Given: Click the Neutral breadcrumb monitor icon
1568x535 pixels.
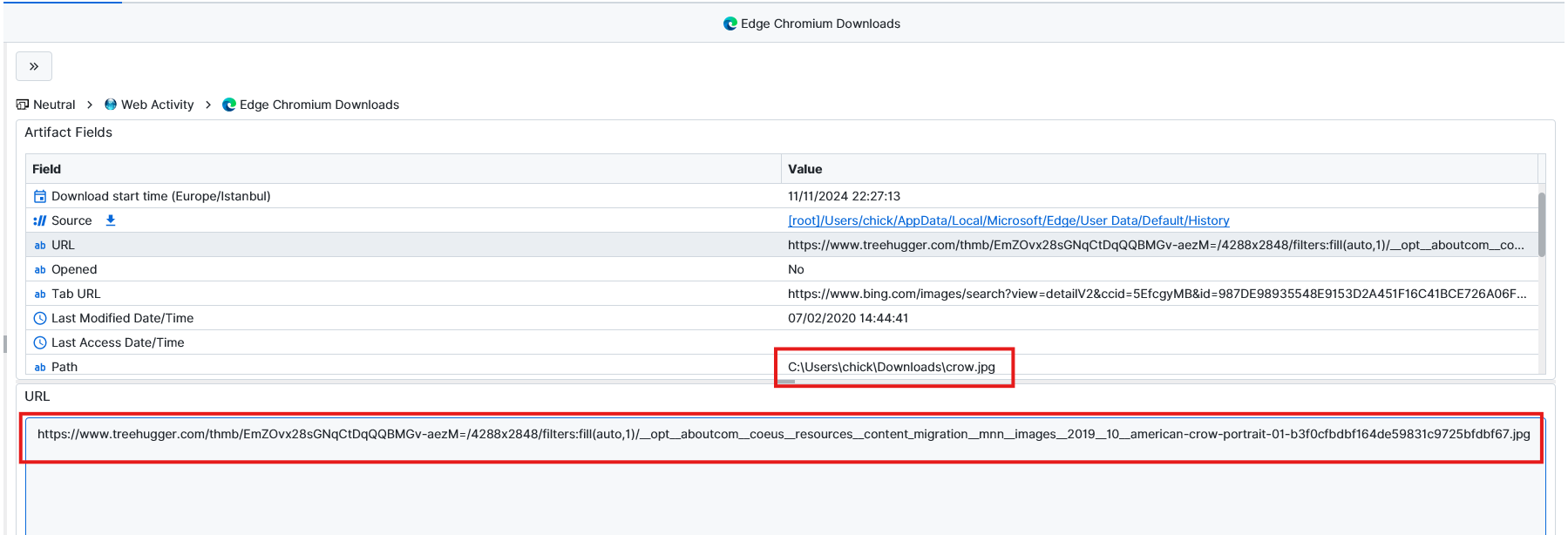Looking at the screenshot, I should pyautogui.click(x=23, y=105).
